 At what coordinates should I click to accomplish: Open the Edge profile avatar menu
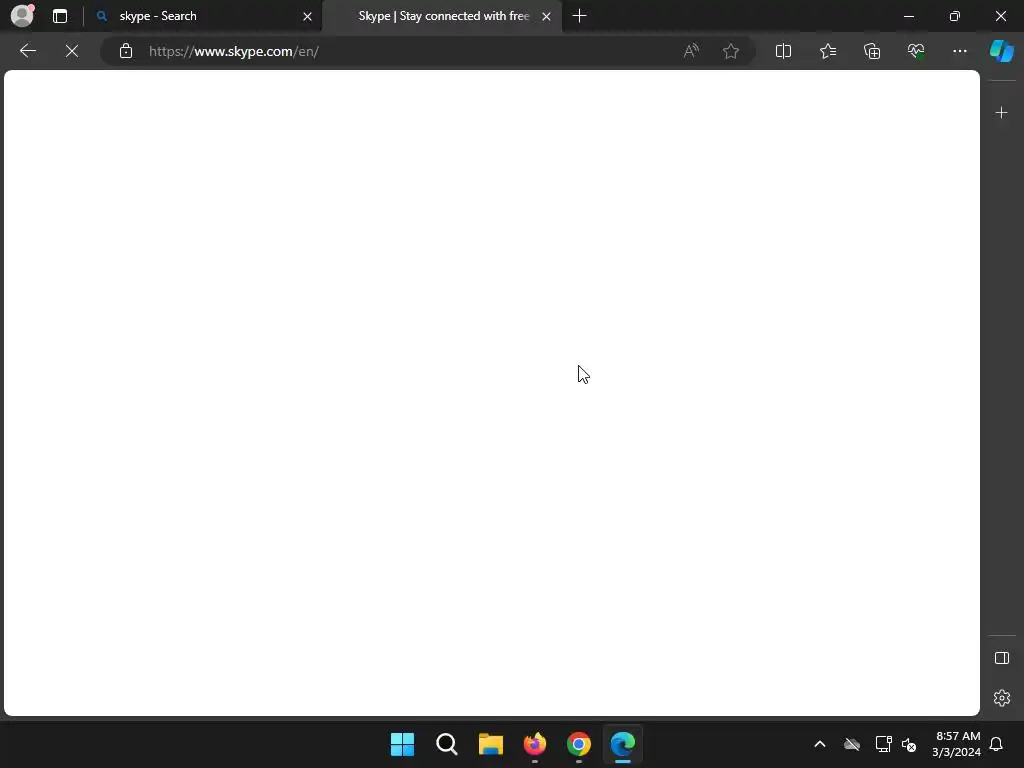[x=22, y=16]
